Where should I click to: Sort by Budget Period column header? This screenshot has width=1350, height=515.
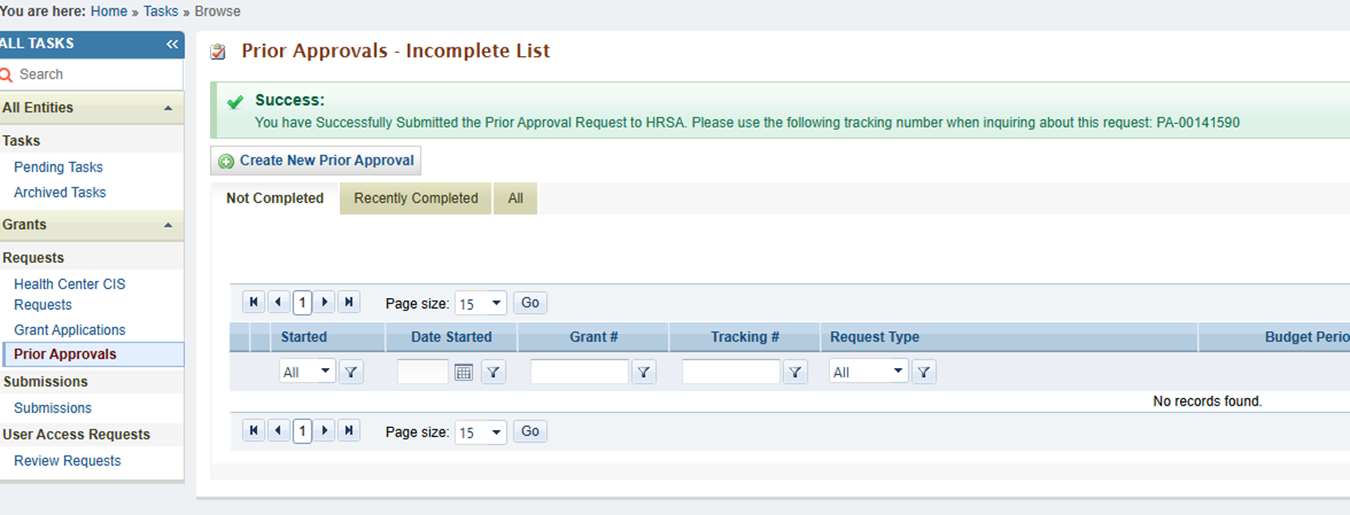[x=1307, y=337]
